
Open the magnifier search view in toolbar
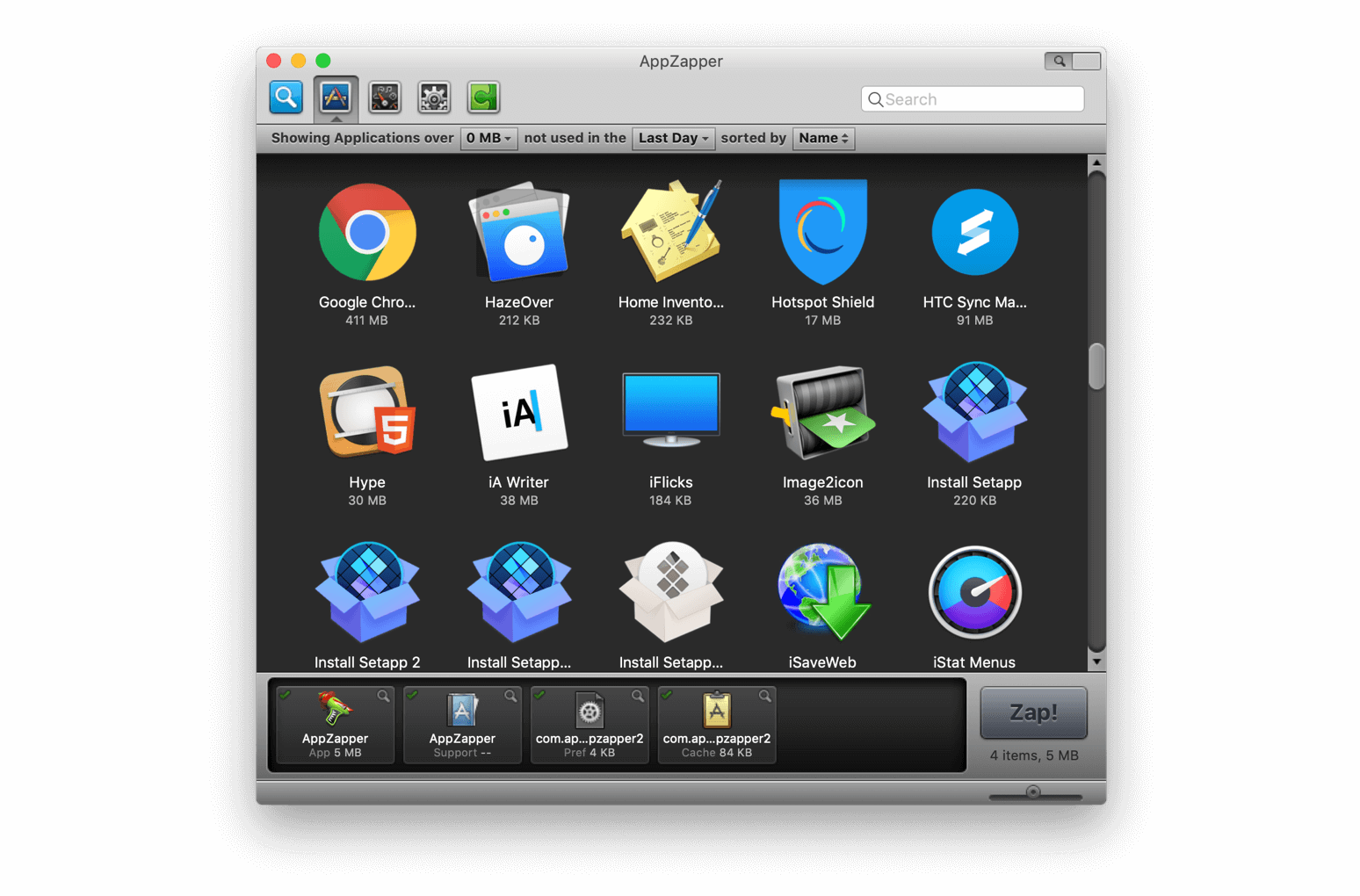pyautogui.click(x=286, y=97)
